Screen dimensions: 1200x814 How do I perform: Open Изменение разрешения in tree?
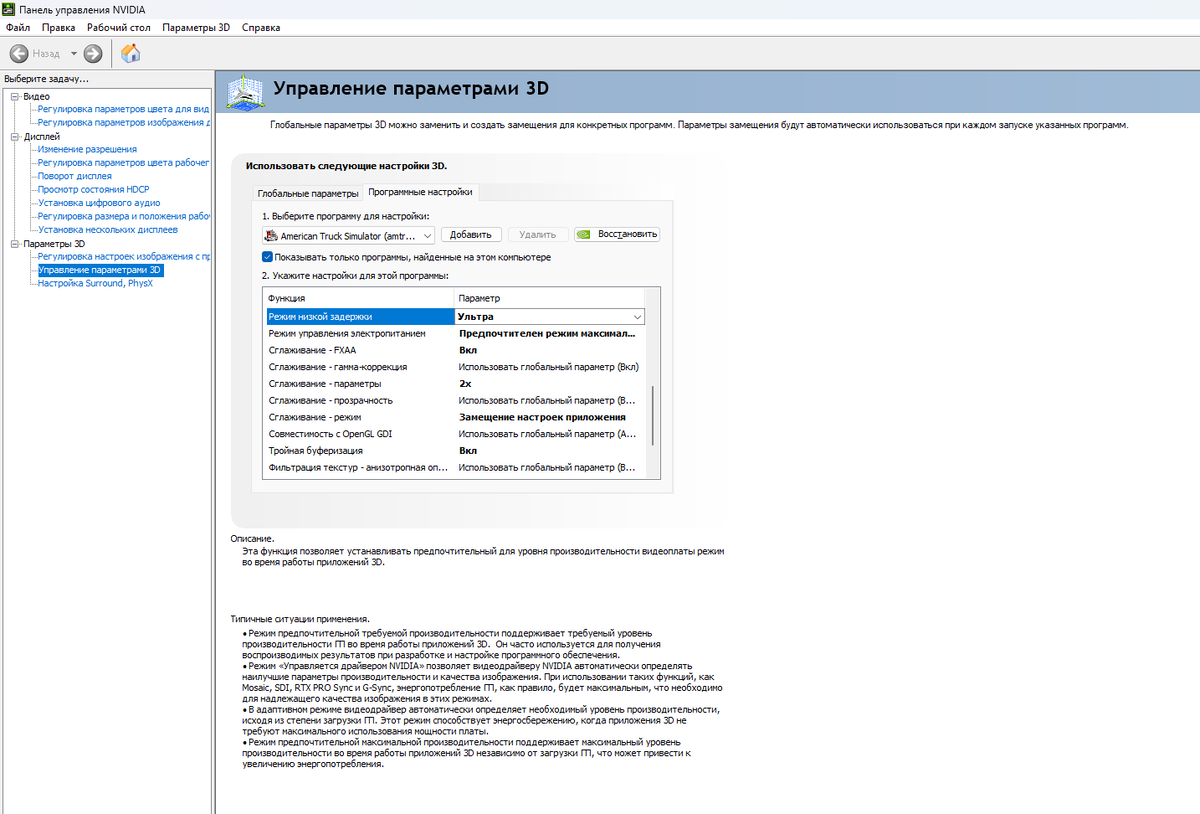87,149
